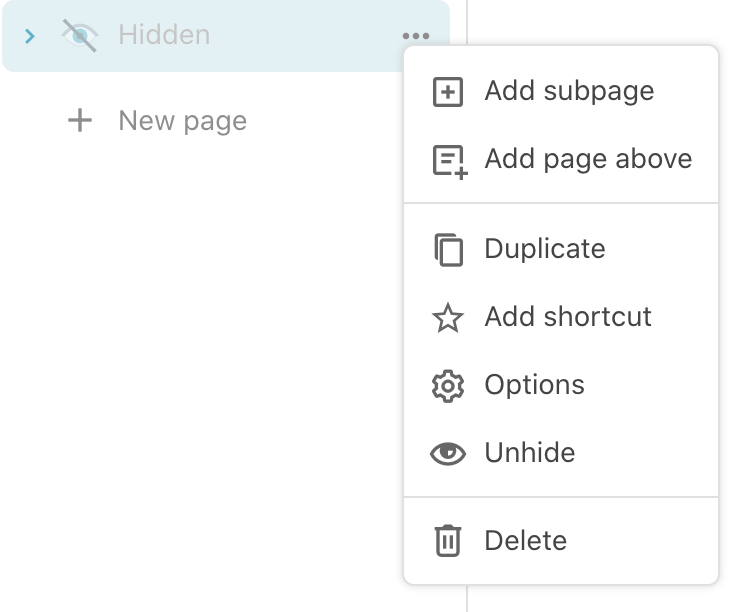Click the New page text
Image resolution: width=736 pixels, height=612 pixels.
tap(182, 121)
